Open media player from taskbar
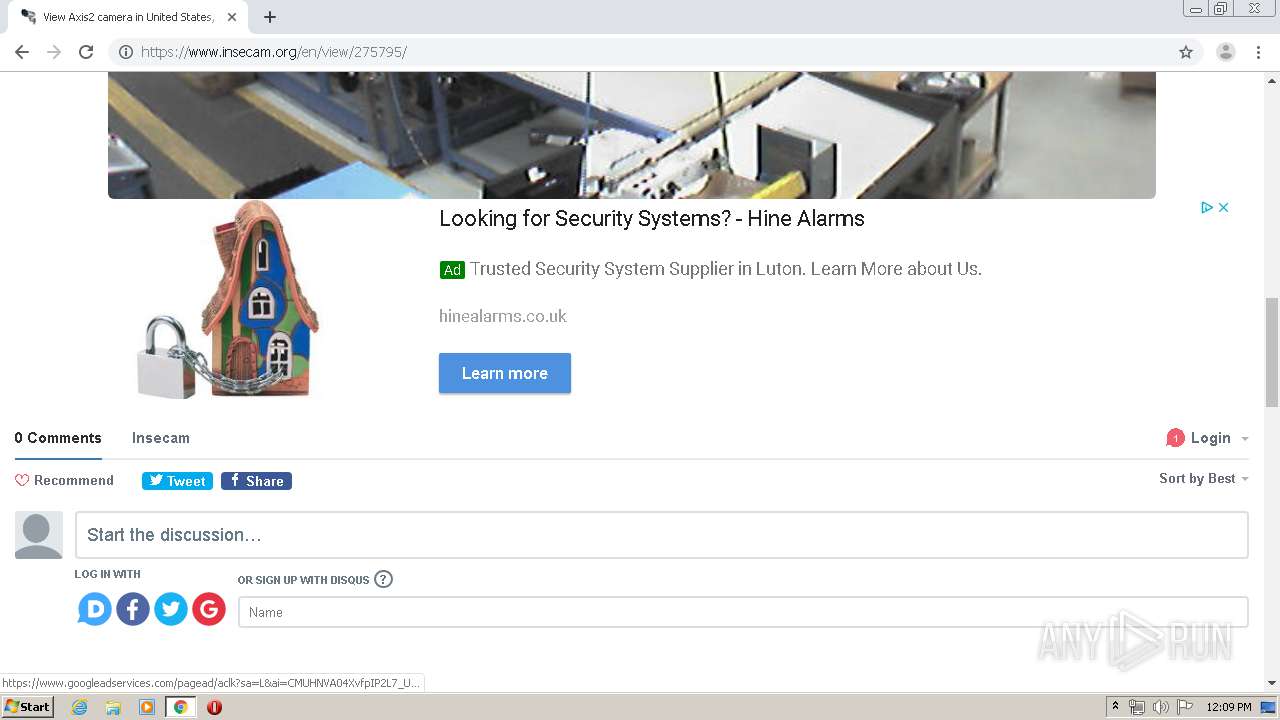The image size is (1280, 720). [x=147, y=707]
